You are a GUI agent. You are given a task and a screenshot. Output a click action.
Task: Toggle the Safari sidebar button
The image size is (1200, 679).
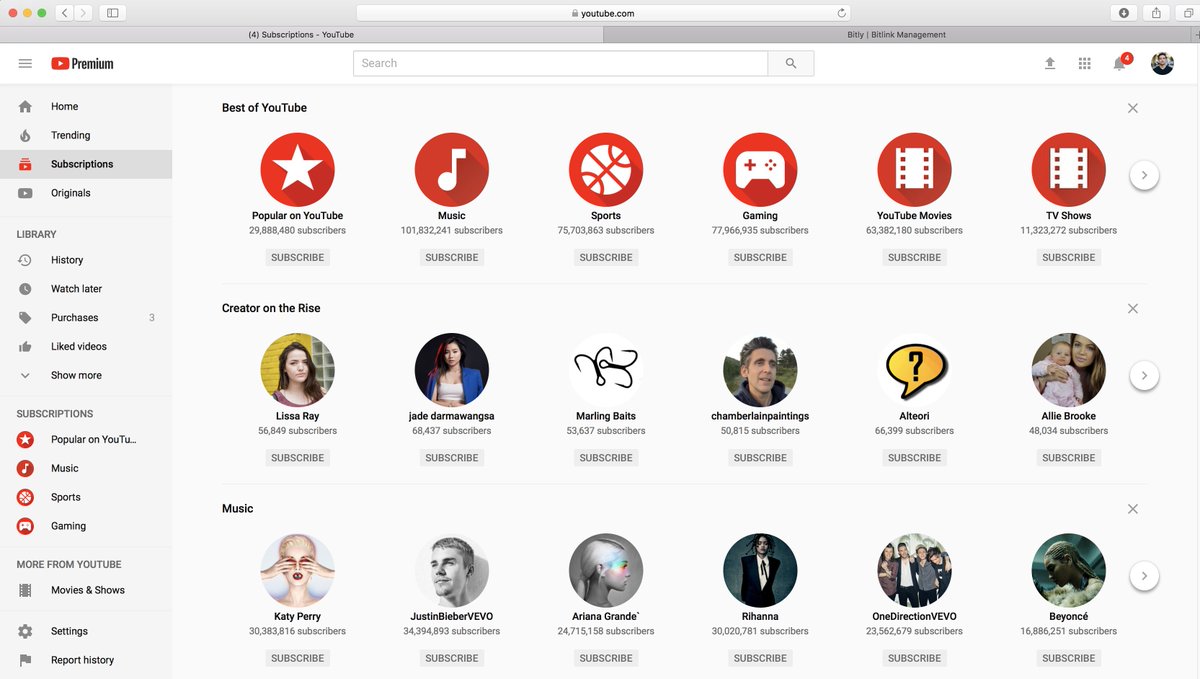pos(112,13)
